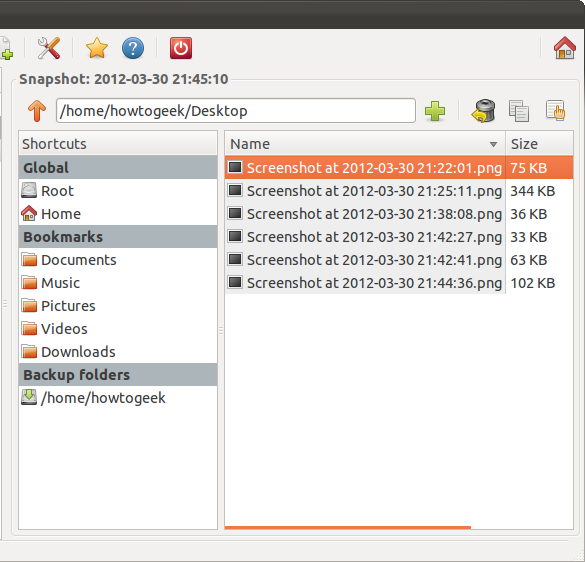The height and width of the screenshot is (562, 585).
Task: Click the new snapshot icon at the toolbar's left edge
Action: tap(6, 48)
